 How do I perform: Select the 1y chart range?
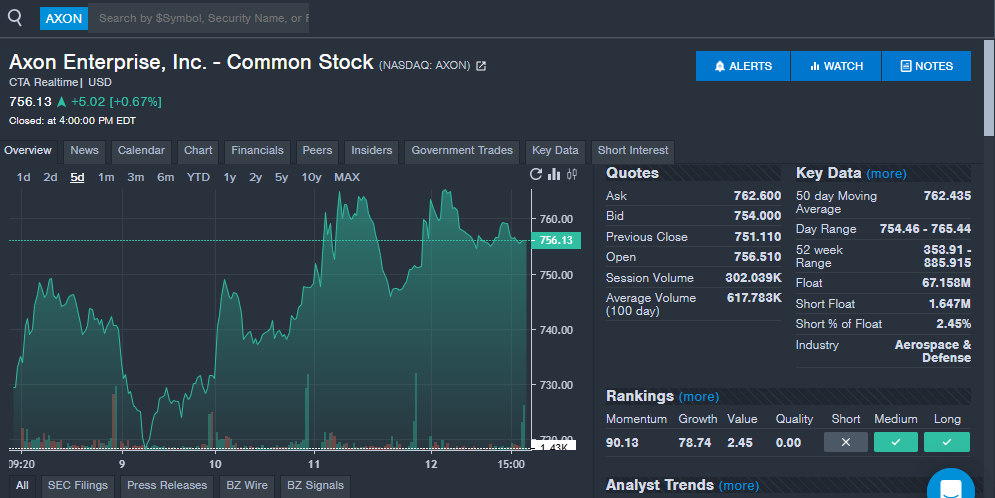tap(230, 177)
